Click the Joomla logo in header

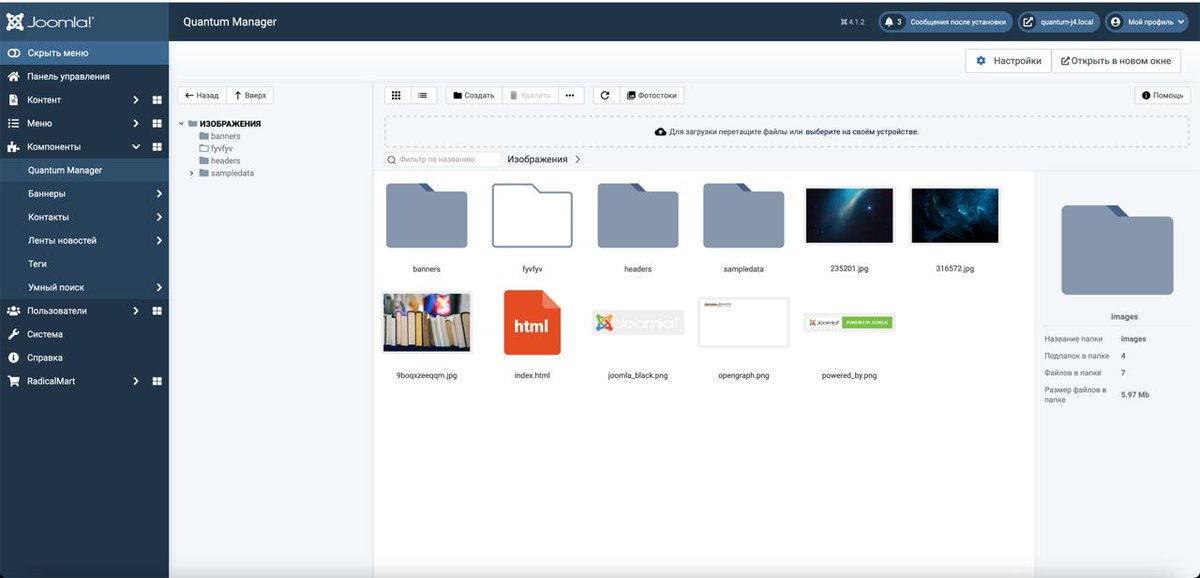[x=50, y=21]
